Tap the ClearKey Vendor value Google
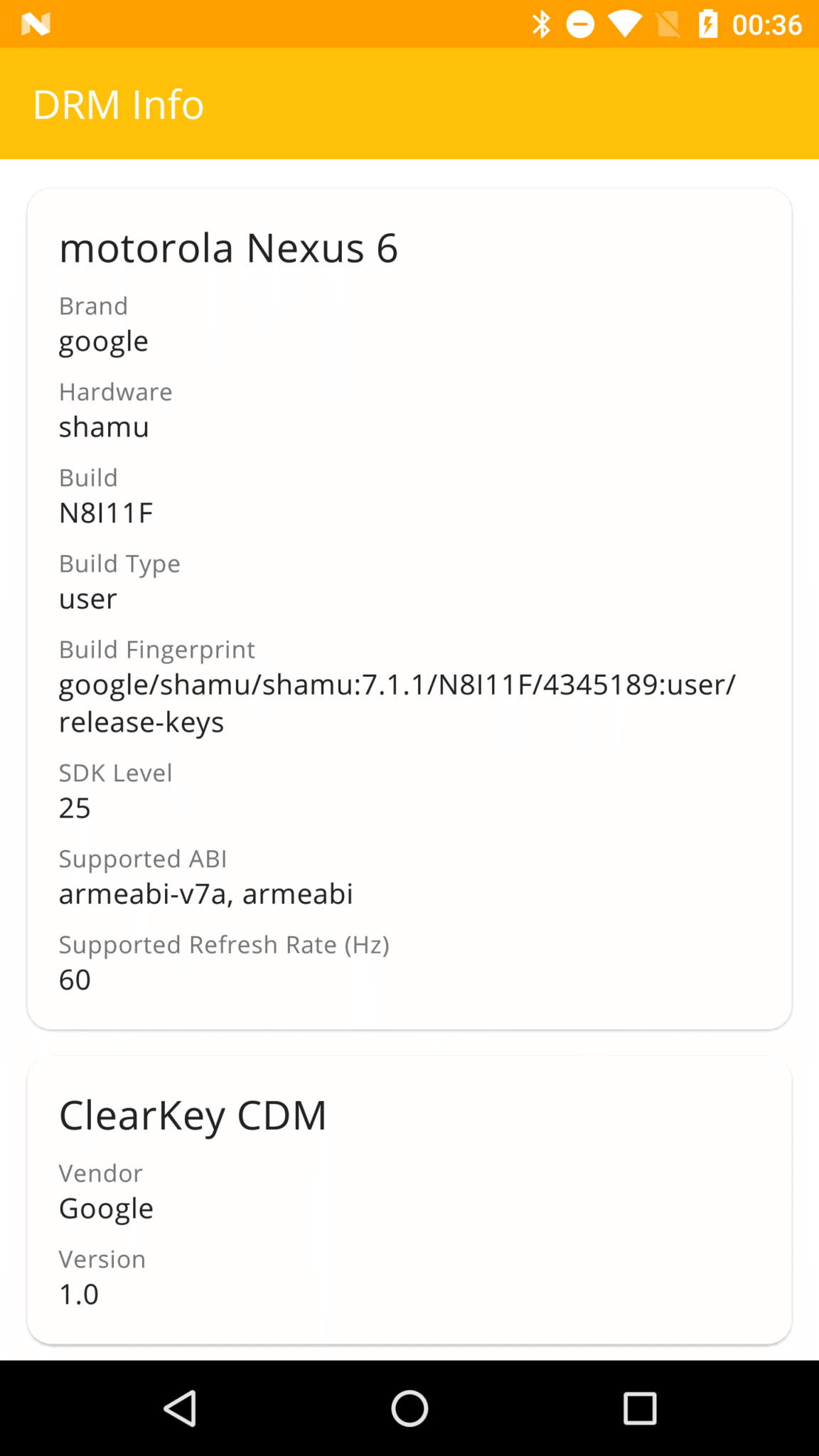819x1456 pixels. pyautogui.click(x=106, y=1208)
